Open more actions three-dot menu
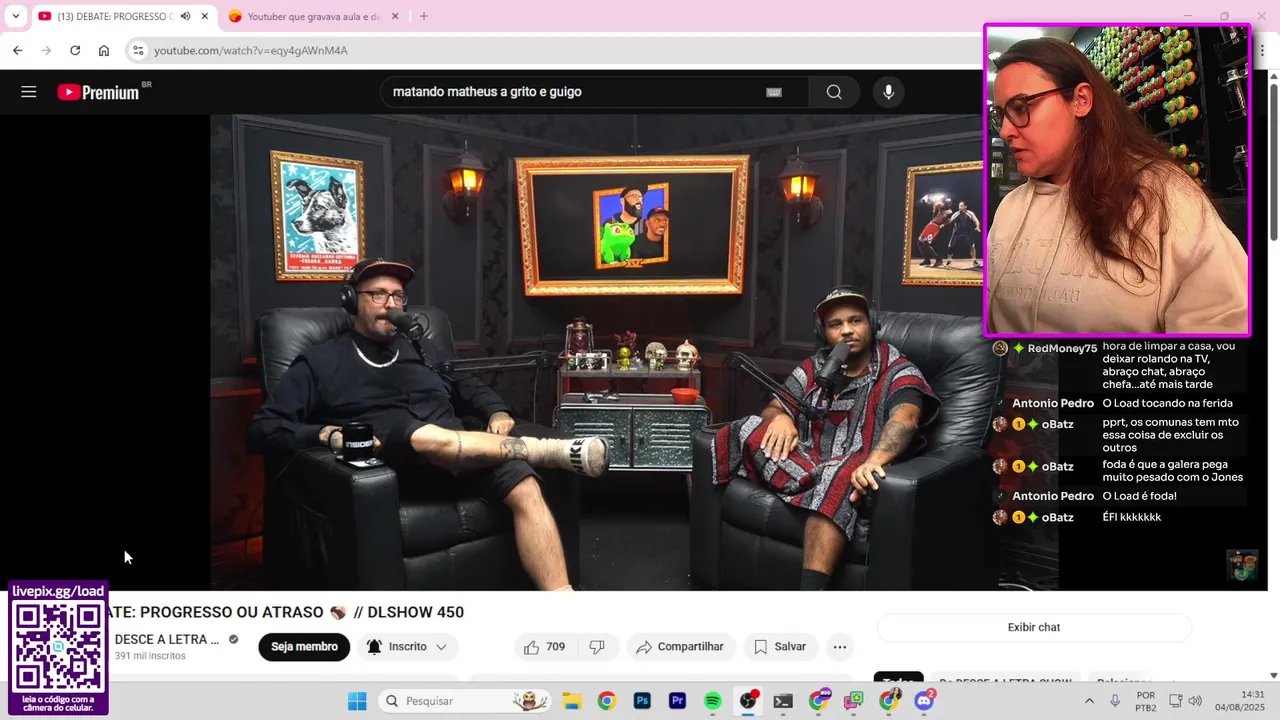The width and height of the screenshot is (1280, 720). [x=840, y=647]
